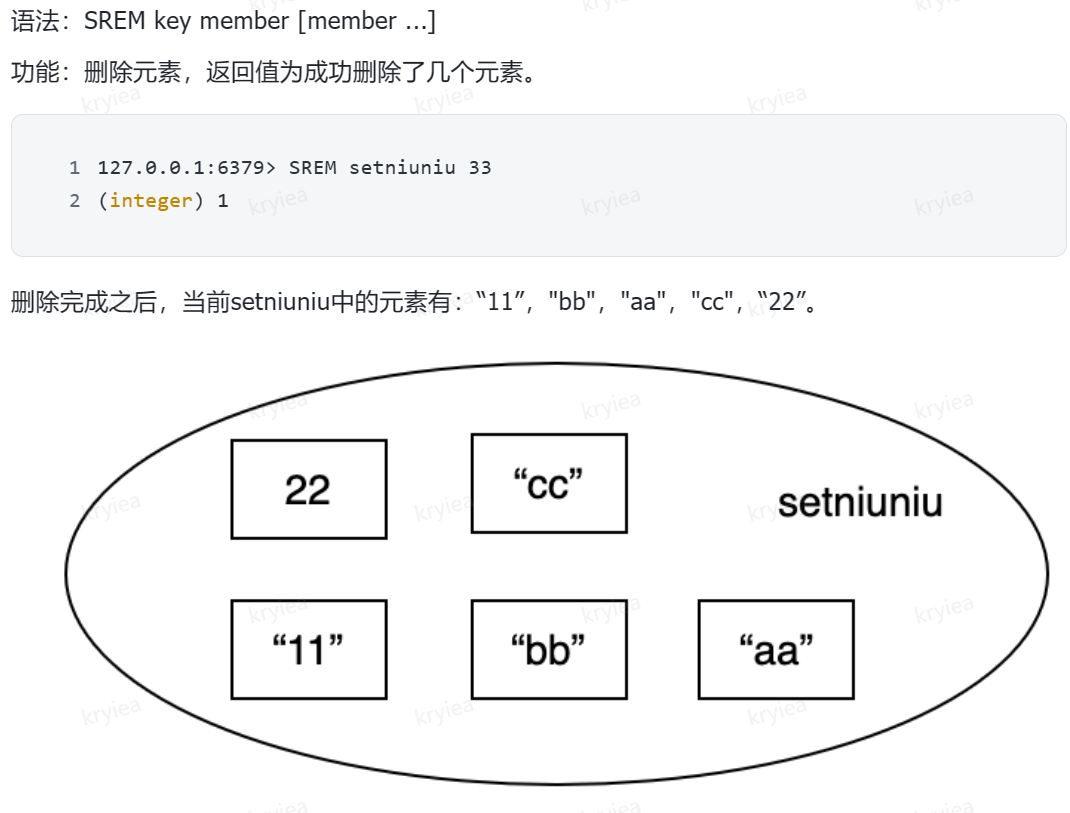Click the "aa" box in the diagram

coord(775,649)
